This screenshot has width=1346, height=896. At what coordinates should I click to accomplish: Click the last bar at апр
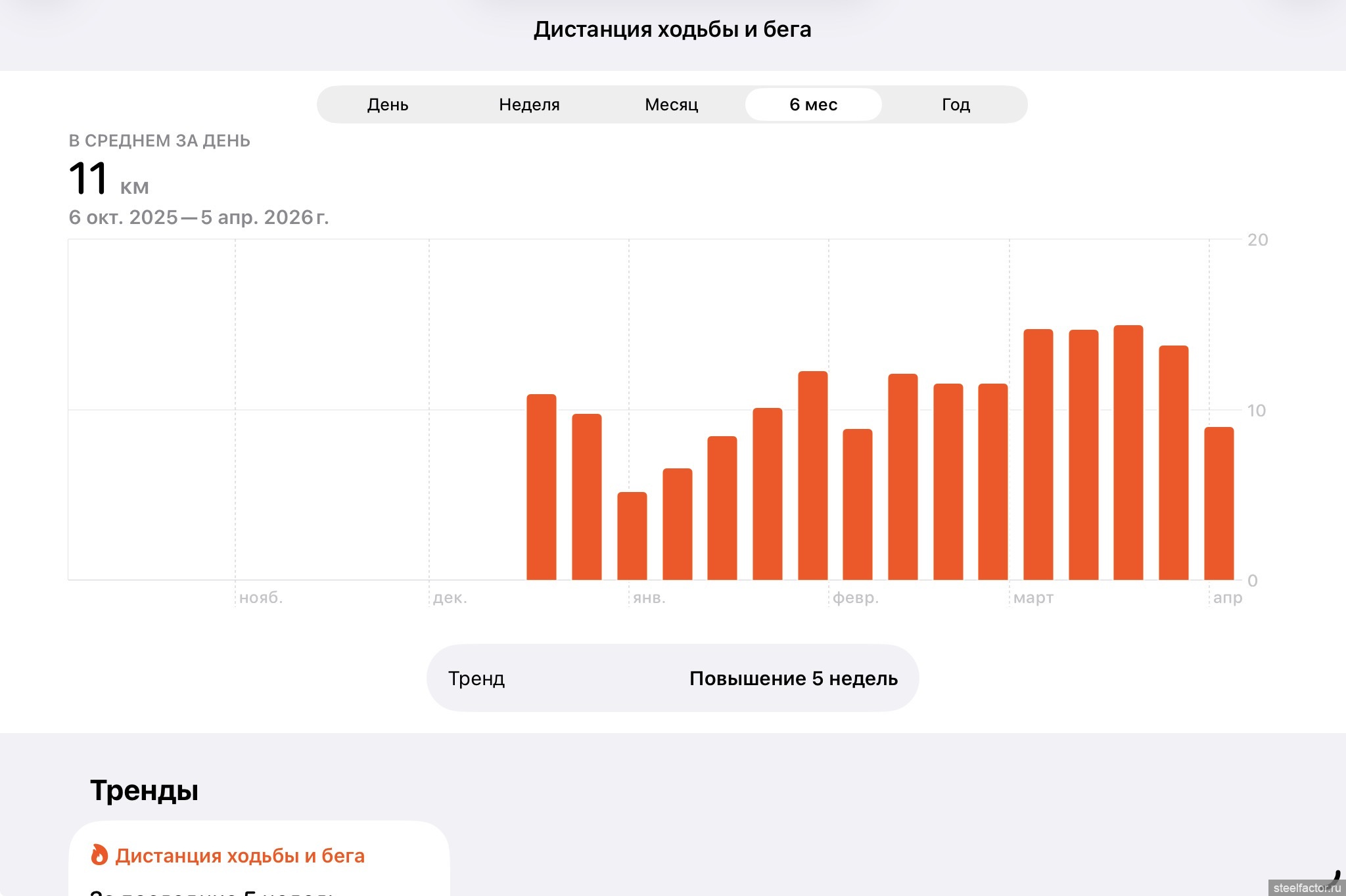click(1218, 503)
